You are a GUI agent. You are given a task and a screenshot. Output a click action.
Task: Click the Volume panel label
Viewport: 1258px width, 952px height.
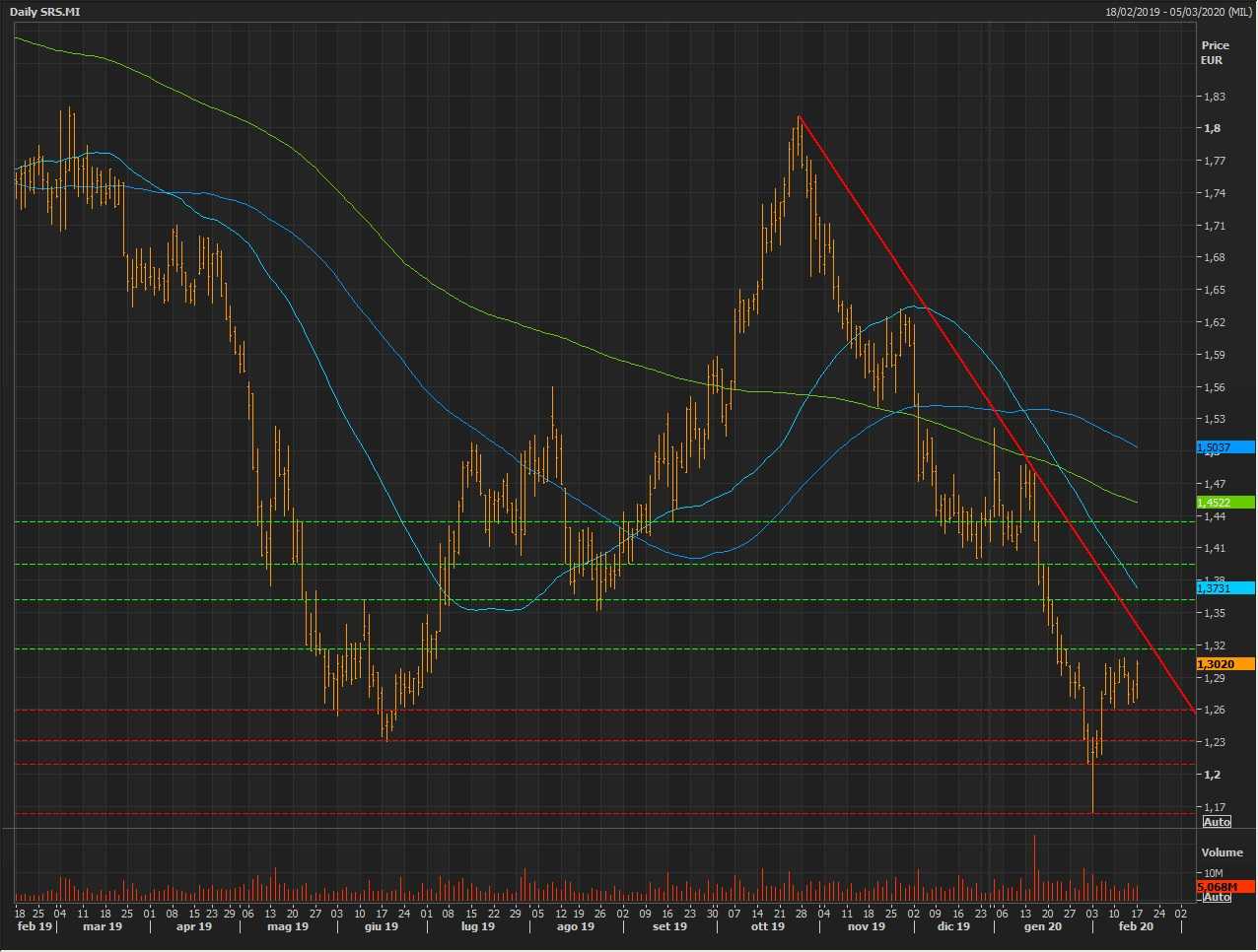click(x=1222, y=852)
